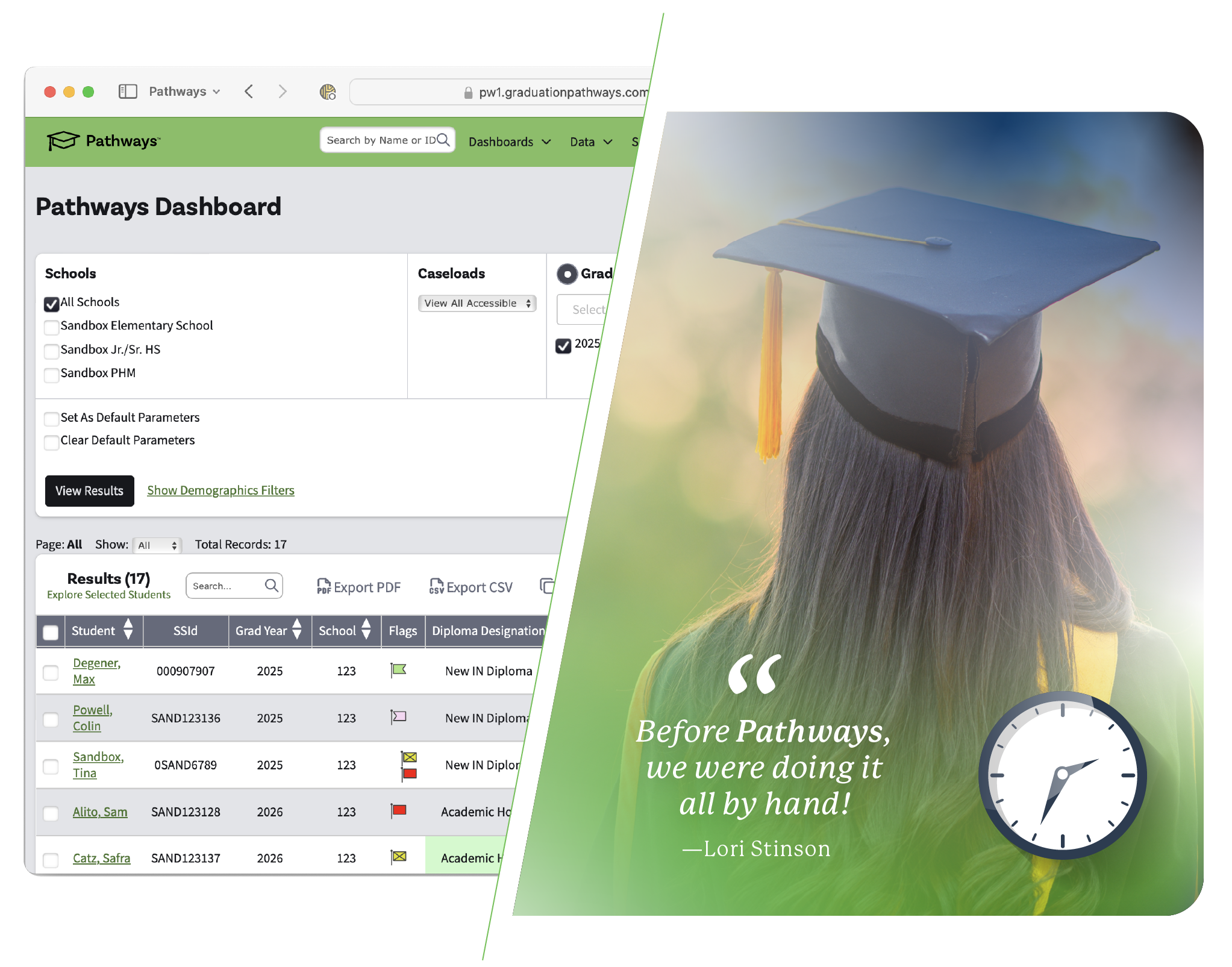Open student Catz, Safra

point(101,858)
